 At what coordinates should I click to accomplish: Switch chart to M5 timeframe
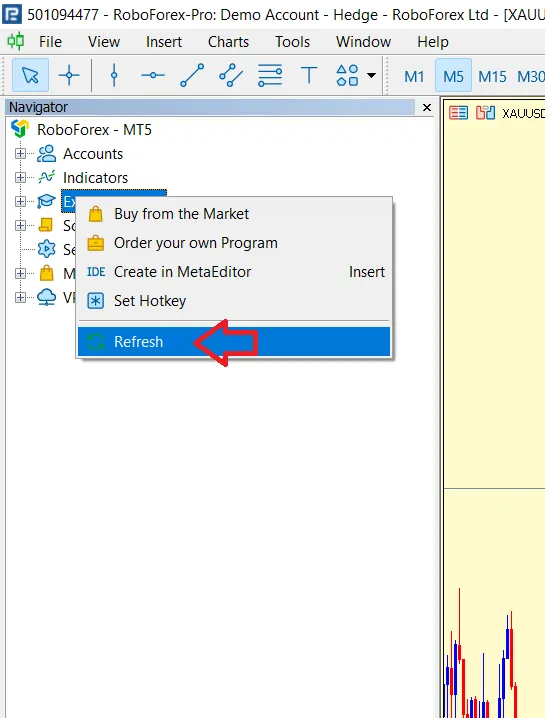pyautogui.click(x=453, y=76)
